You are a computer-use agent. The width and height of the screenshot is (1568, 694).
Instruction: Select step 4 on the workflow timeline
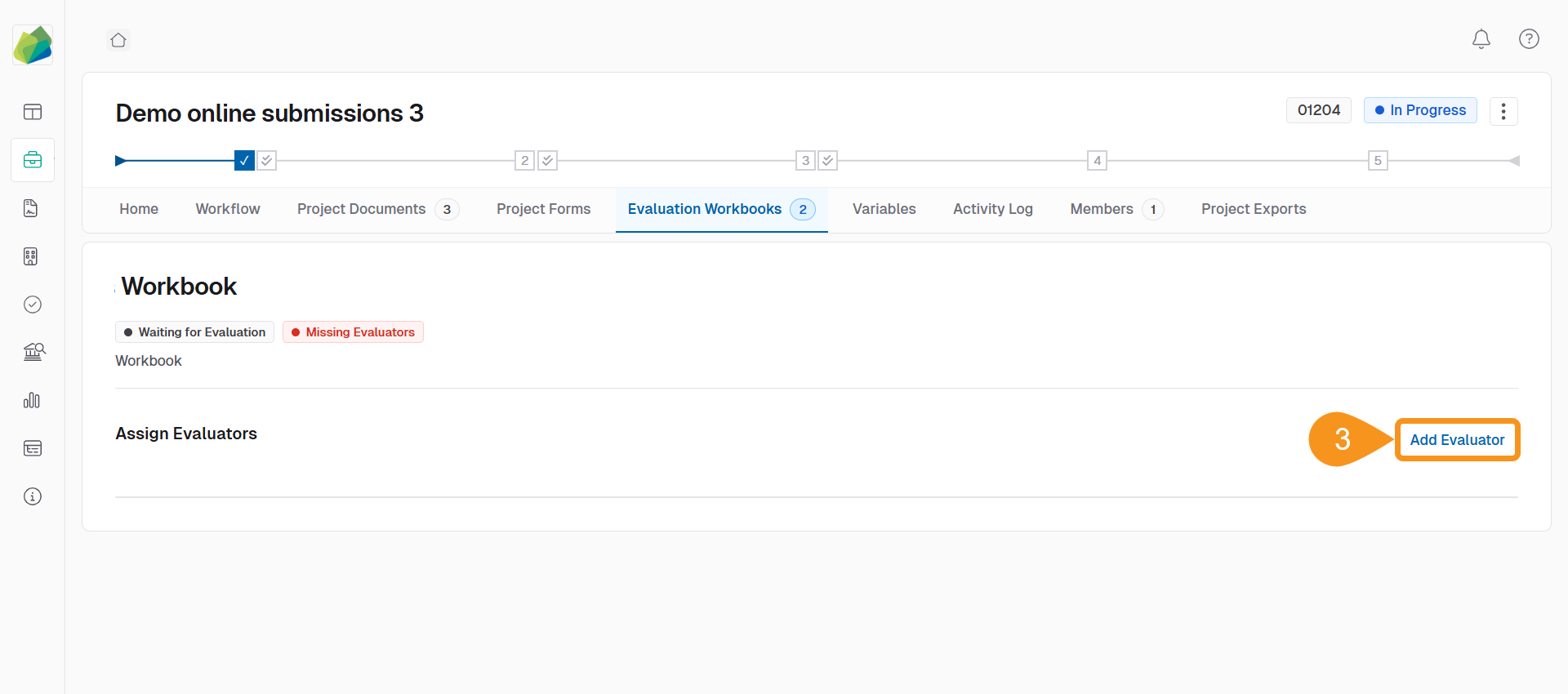(1097, 161)
